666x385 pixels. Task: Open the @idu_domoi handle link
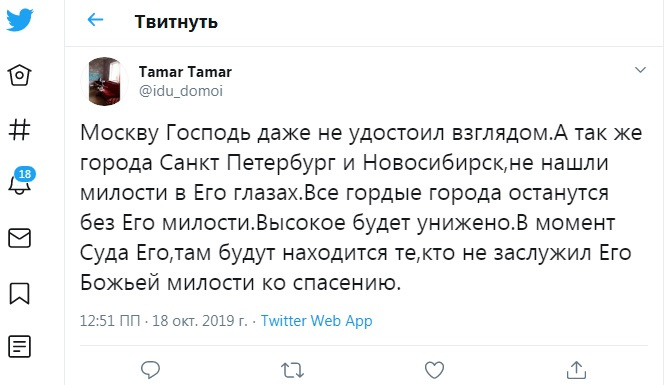pos(181,91)
